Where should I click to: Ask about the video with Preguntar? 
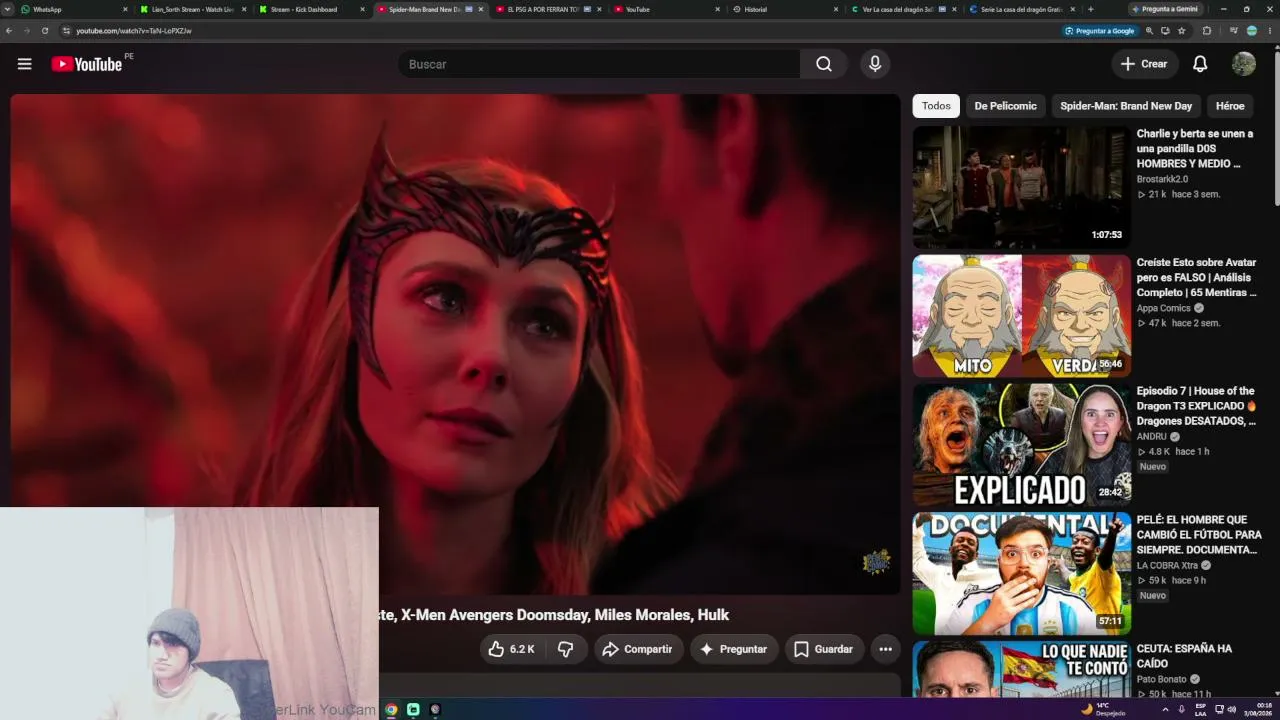coord(733,649)
